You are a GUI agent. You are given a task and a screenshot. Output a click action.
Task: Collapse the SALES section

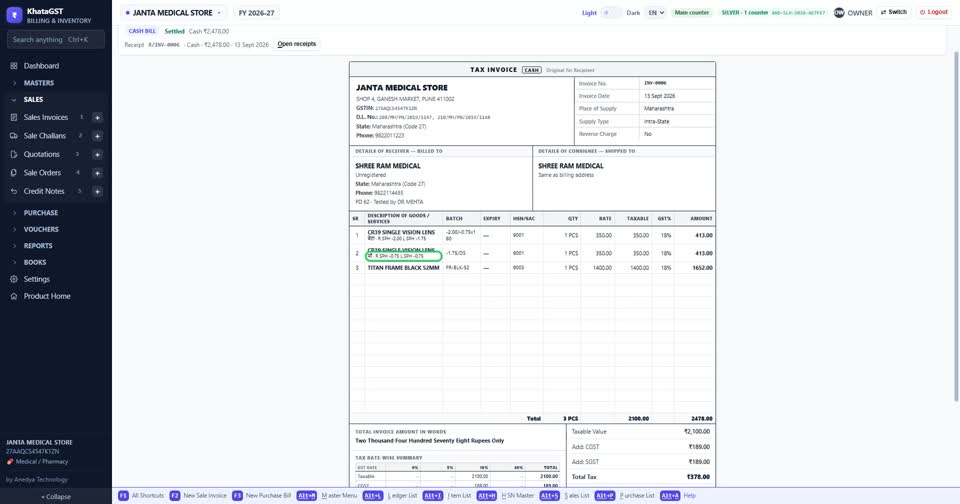click(x=56, y=99)
